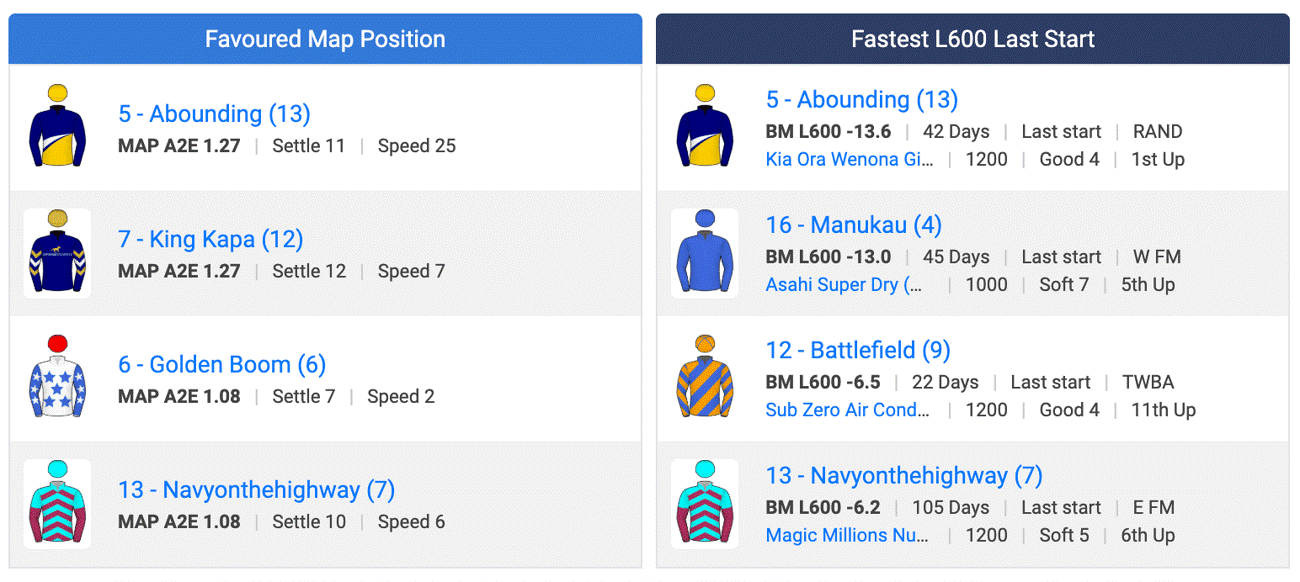Open the Kia Ora Wenona Gi... race link
The image size is (1300, 582).
pyautogui.click(x=849, y=159)
